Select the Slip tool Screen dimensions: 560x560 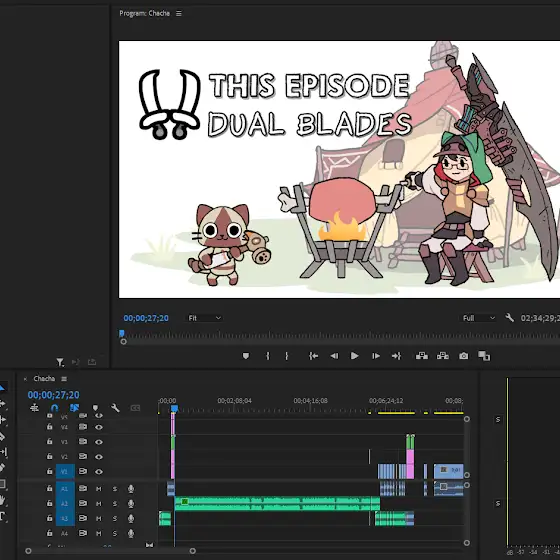coord(3,452)
